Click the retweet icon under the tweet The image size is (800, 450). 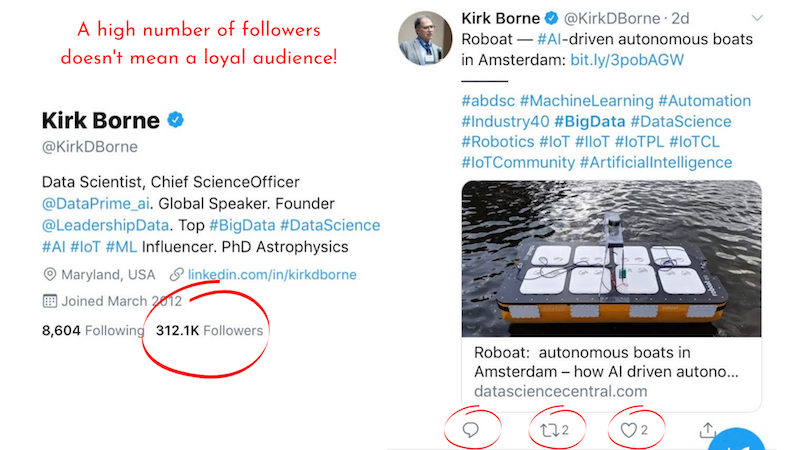point(547,430)
